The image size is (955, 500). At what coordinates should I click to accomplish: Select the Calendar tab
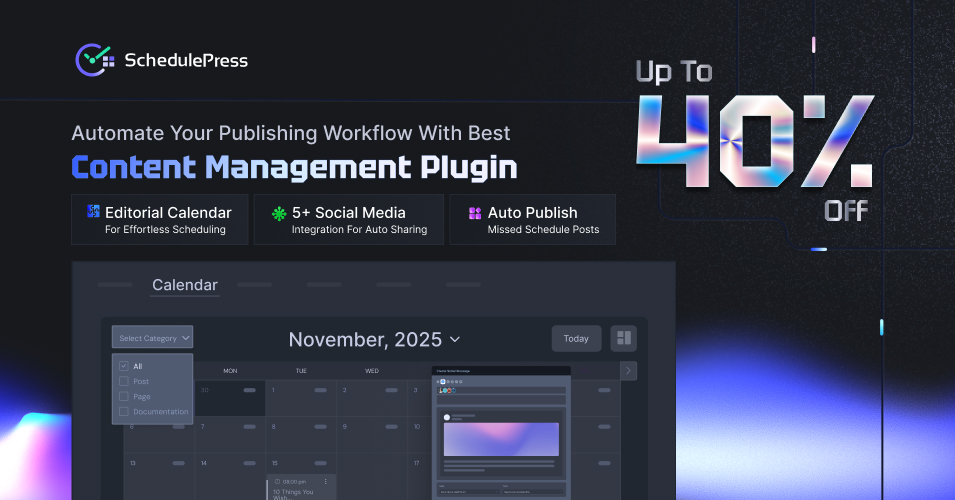click(x=185, y=286)
